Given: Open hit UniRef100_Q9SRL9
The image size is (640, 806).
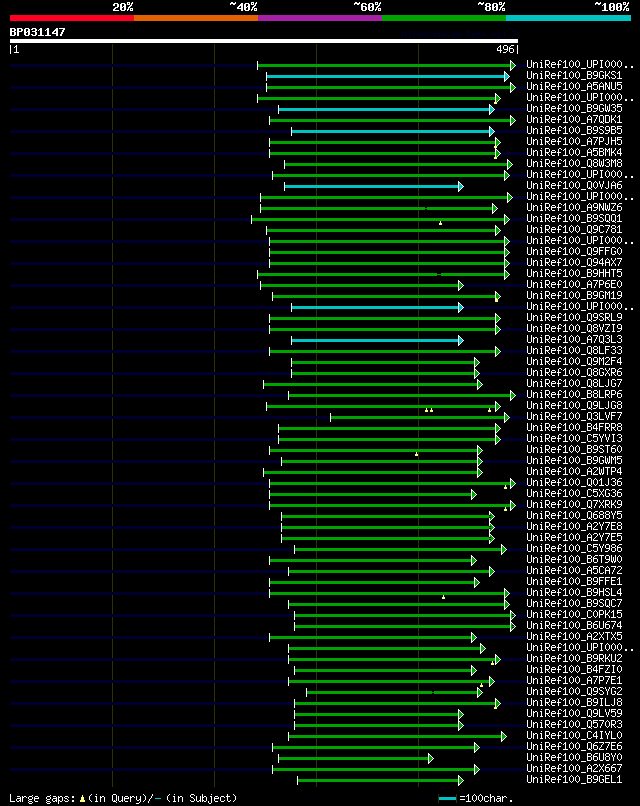Looking at the screenshot, I should point(574,317).
